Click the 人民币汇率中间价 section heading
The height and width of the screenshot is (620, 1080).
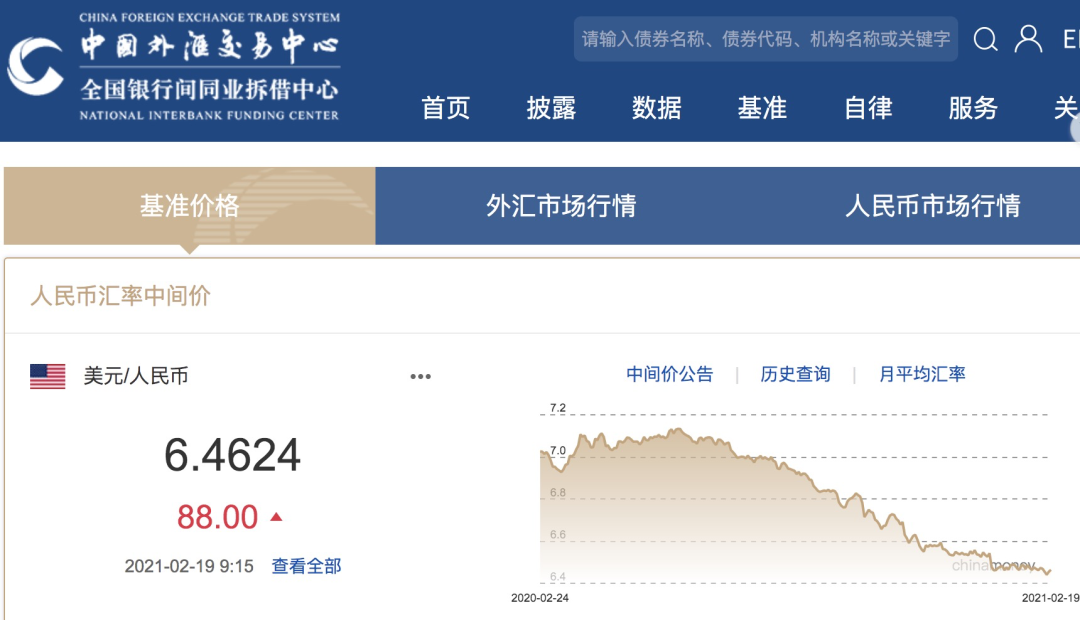click(x=121, y=296)
